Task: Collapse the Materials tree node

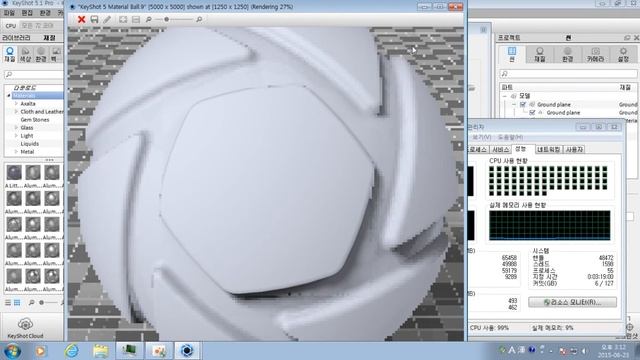Action: coord(9,96)
